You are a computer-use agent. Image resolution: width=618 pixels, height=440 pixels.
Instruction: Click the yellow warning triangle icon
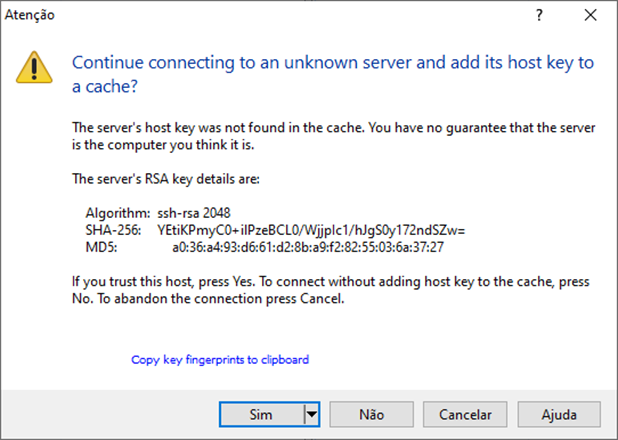34,67
